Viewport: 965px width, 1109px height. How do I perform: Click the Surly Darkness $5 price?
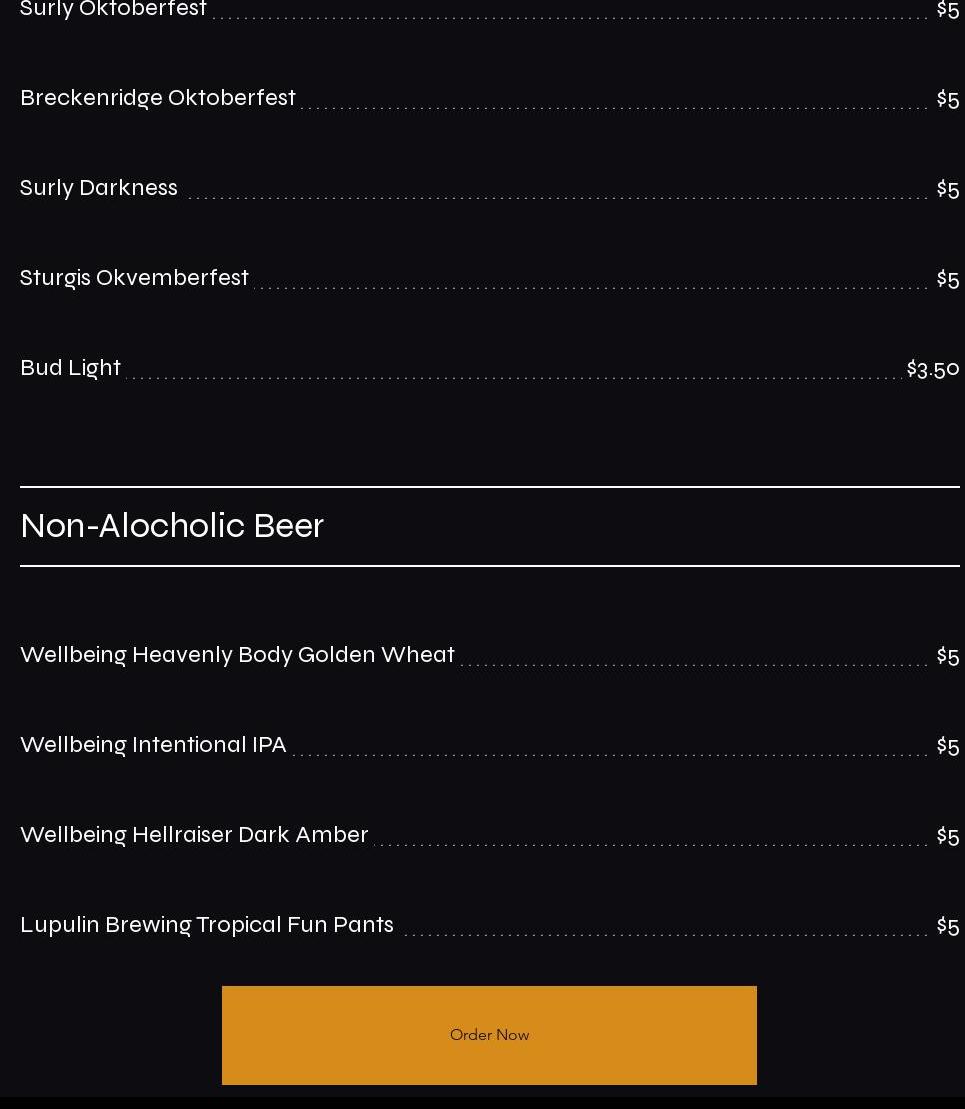947,189
